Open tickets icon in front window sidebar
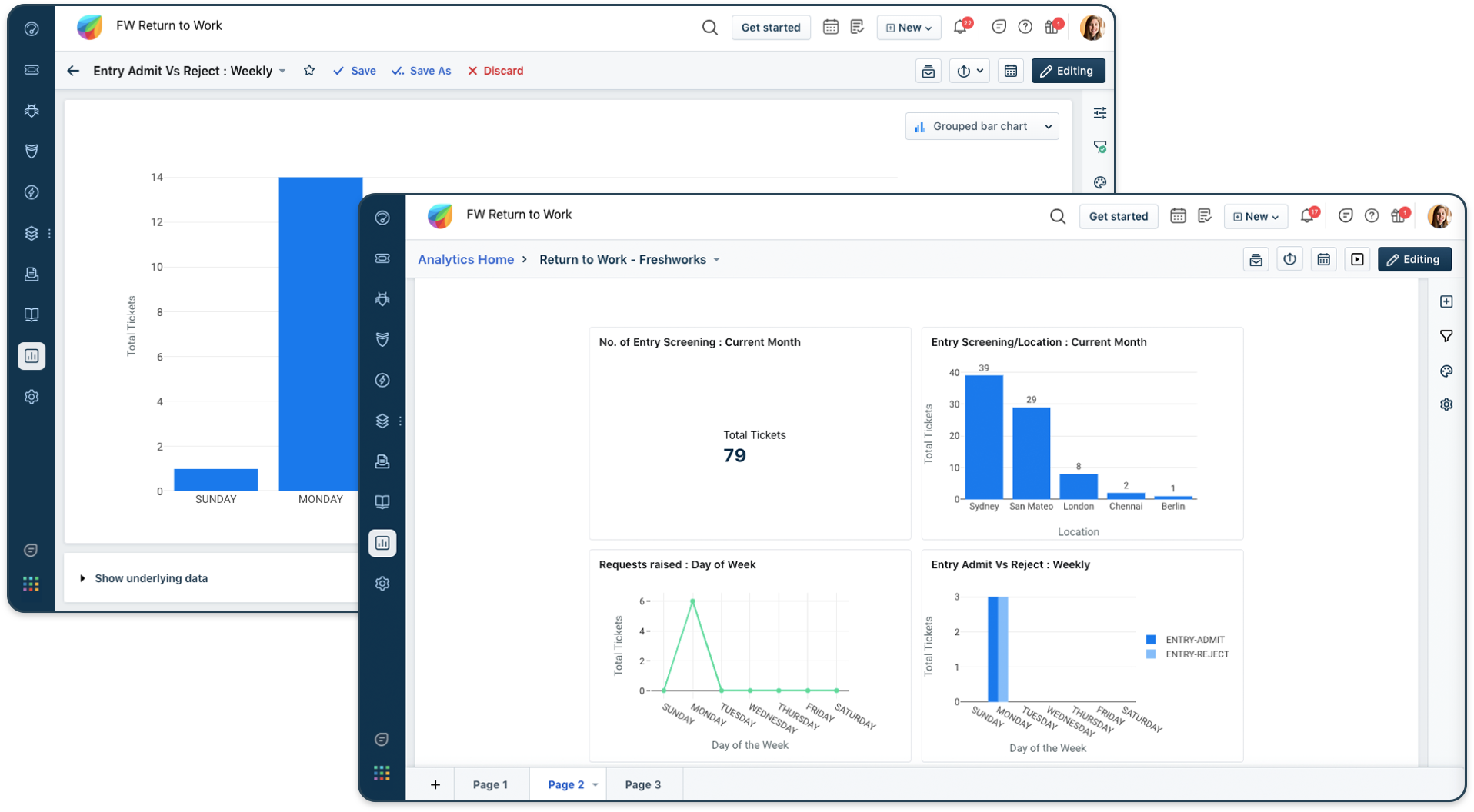Viewport: 1474px width, 812px height. pos(382,258)
